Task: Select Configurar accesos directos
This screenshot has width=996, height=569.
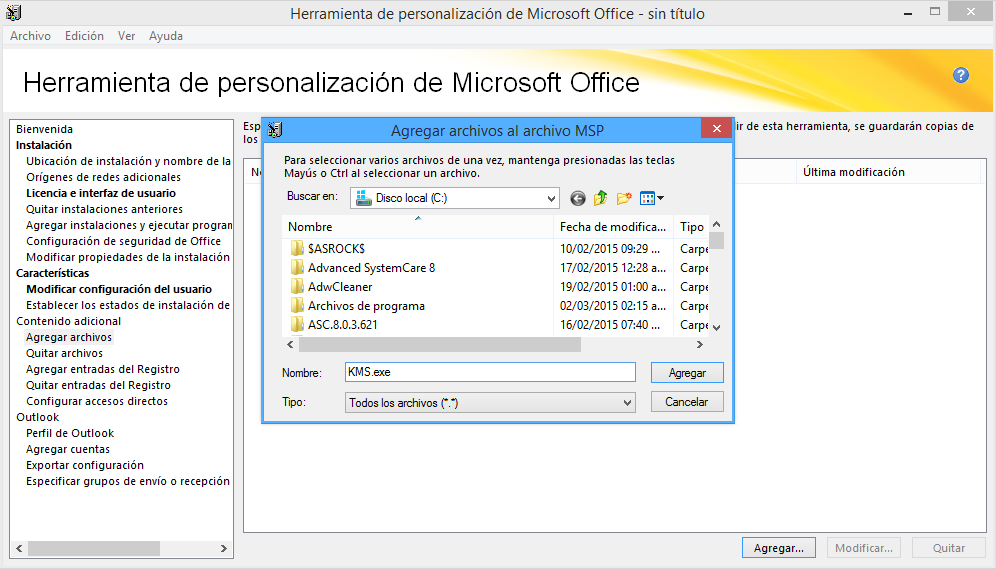Action: [x=97, y=401]
